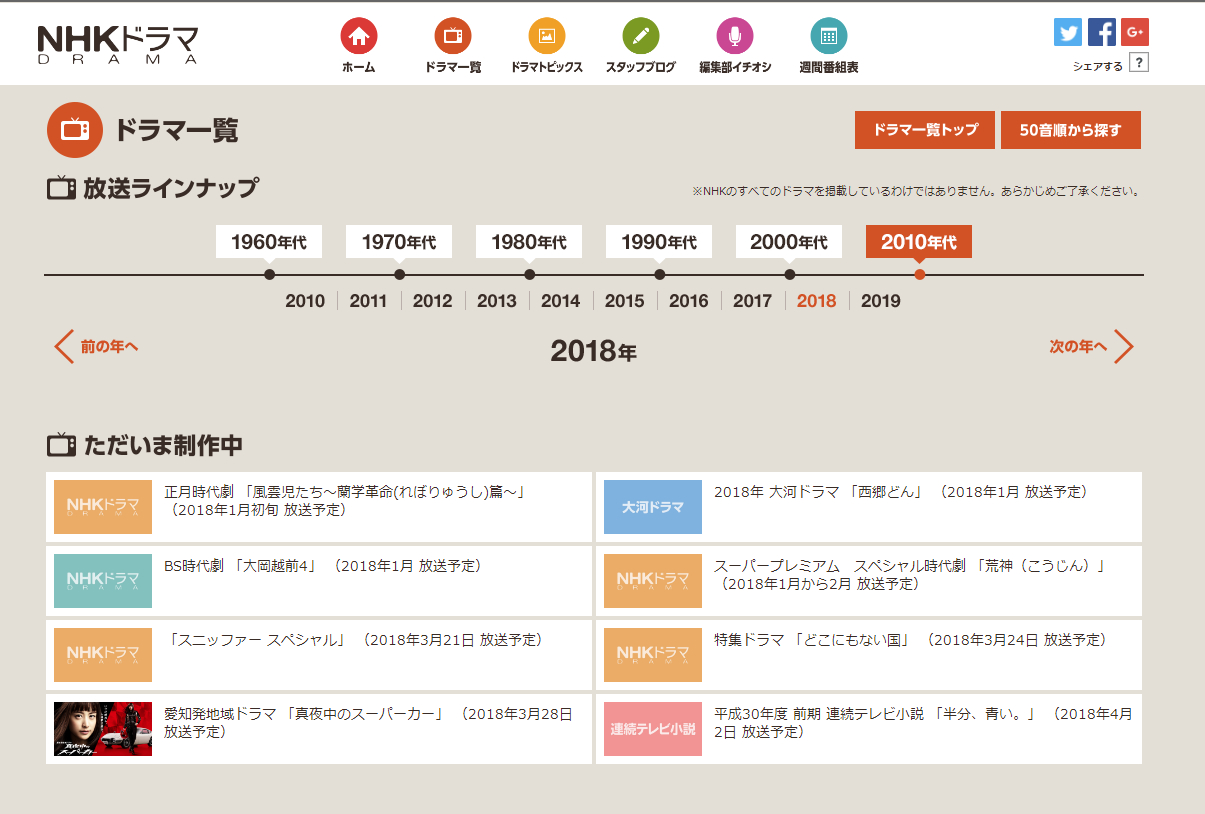Select year 2019
The image size is (1205, 814).
[x=881, y=301]
